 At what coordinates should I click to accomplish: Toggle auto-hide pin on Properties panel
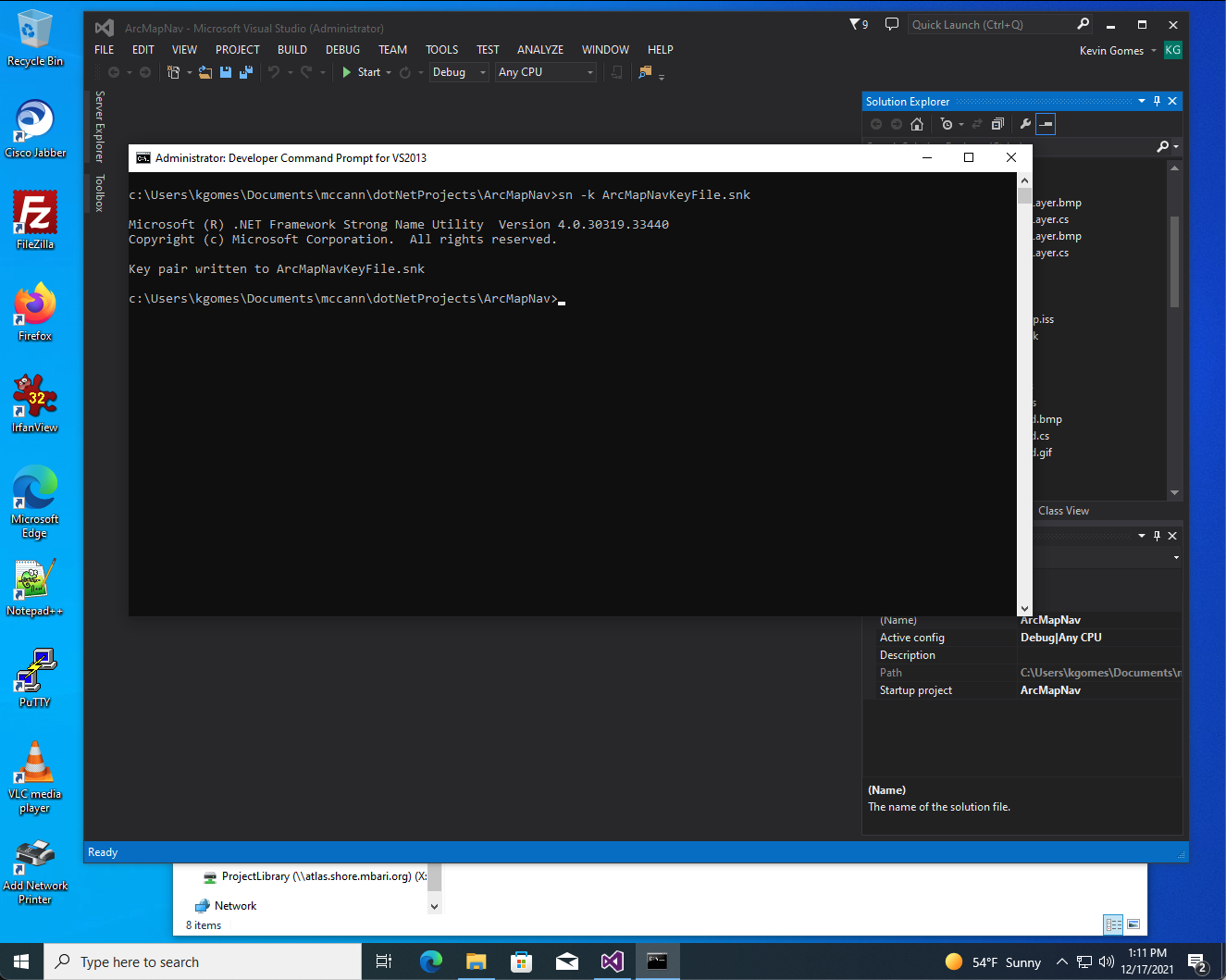click(x=1157, y=536)
